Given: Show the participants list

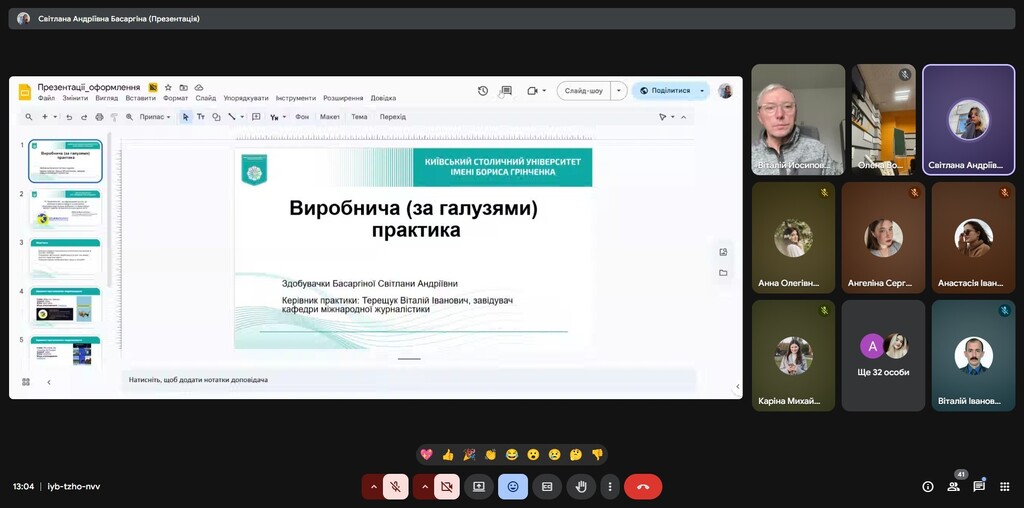Looking at the screenshot, I should tap(953, 487).
